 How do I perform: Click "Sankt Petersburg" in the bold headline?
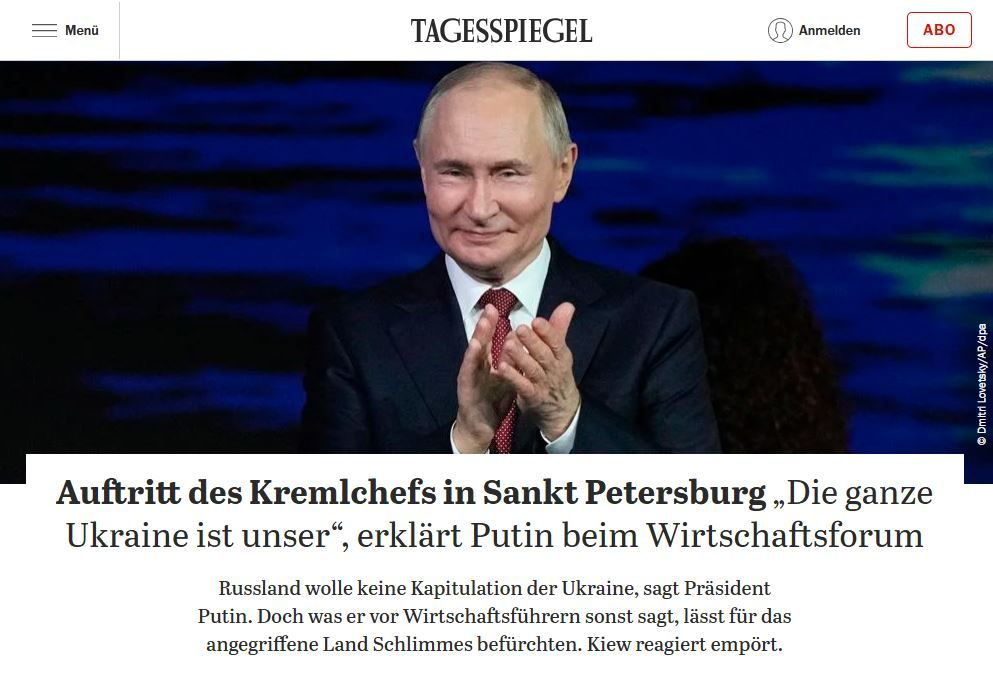click(x=624, y=493)
